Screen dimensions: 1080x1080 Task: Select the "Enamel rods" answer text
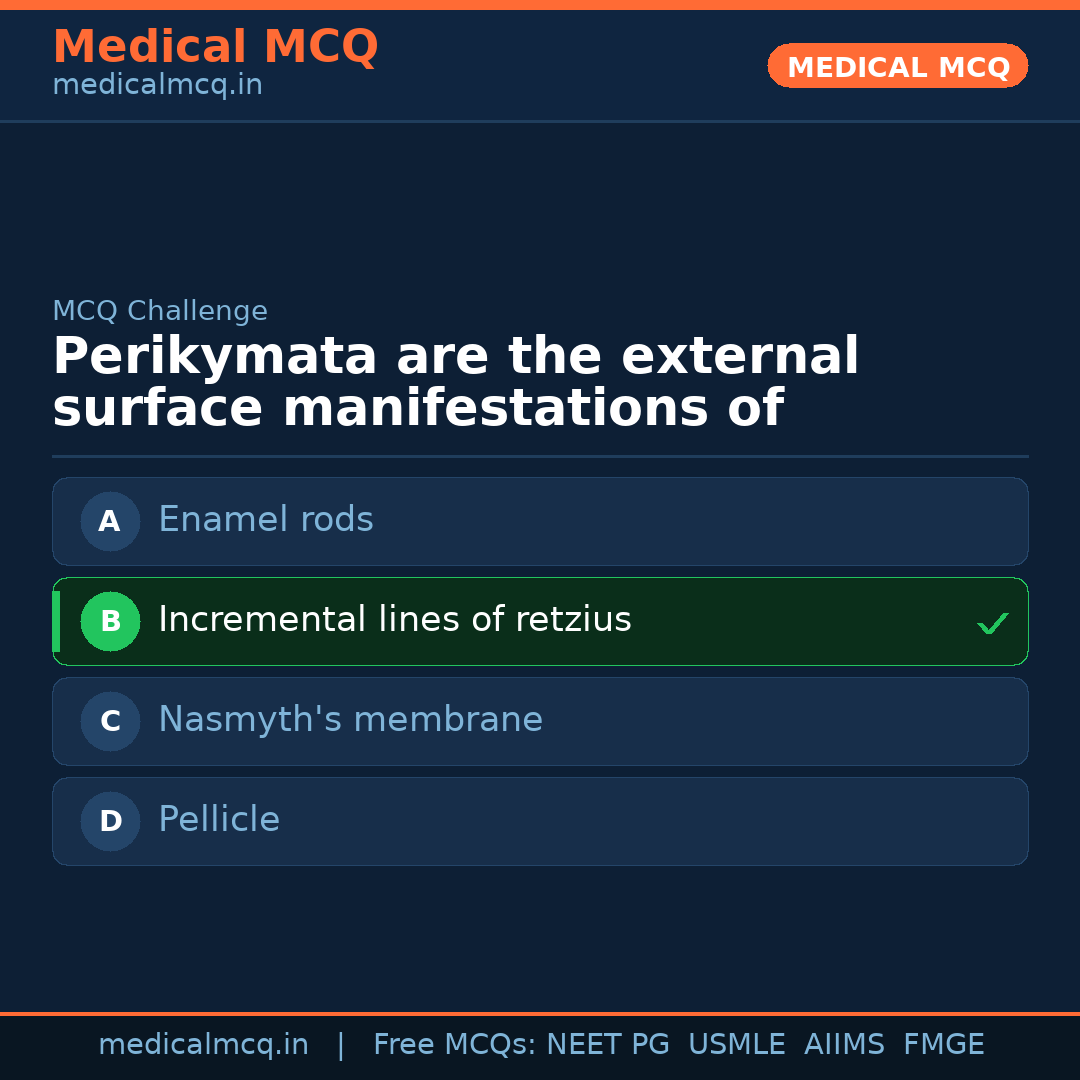click(x=266, y=520)
